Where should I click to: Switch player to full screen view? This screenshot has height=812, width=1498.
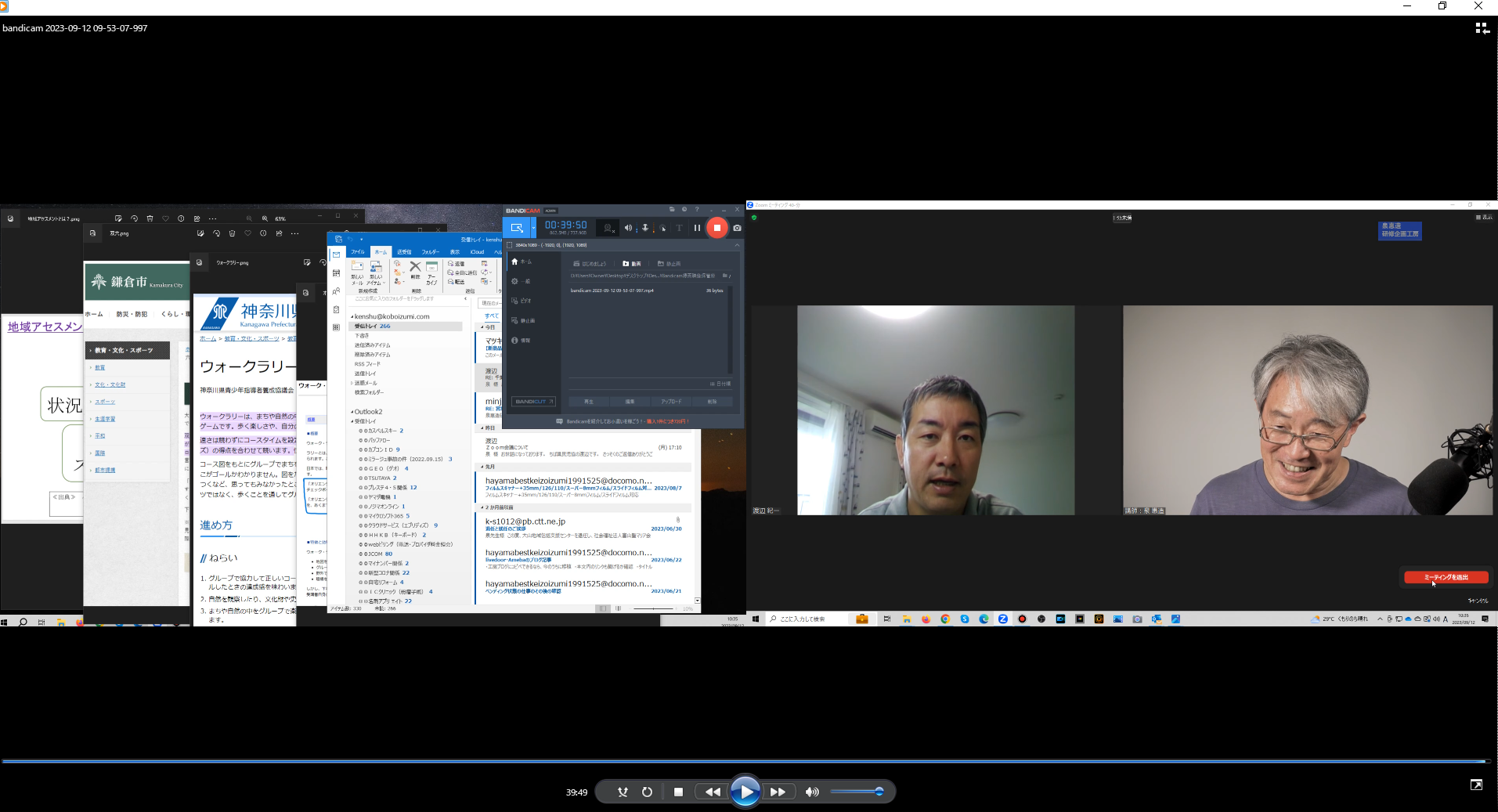[x=1476, y=785]
